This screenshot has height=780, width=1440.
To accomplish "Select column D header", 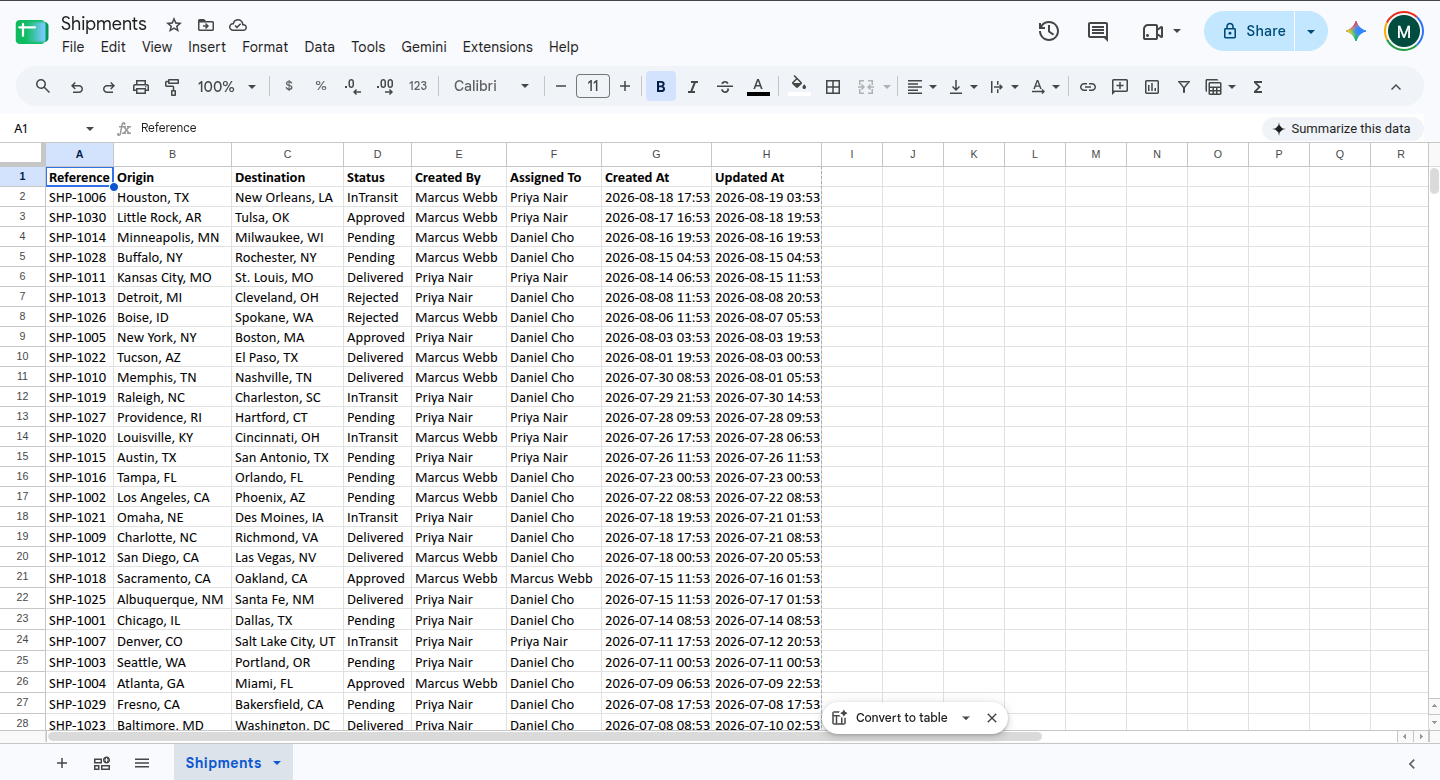I will pyautogui.click(x=377, y=154).
